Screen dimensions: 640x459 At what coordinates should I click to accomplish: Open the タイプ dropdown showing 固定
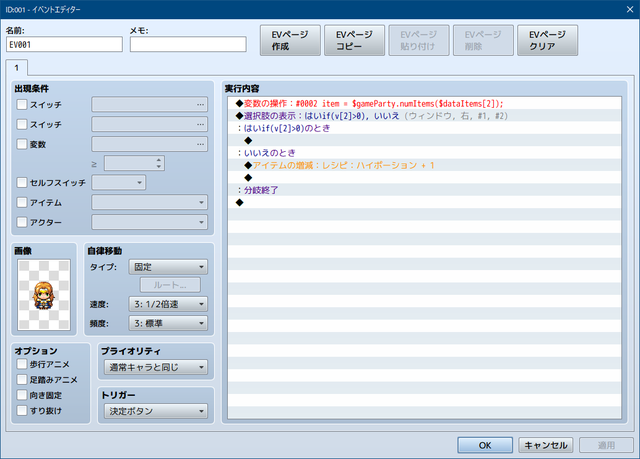[168, 267]
